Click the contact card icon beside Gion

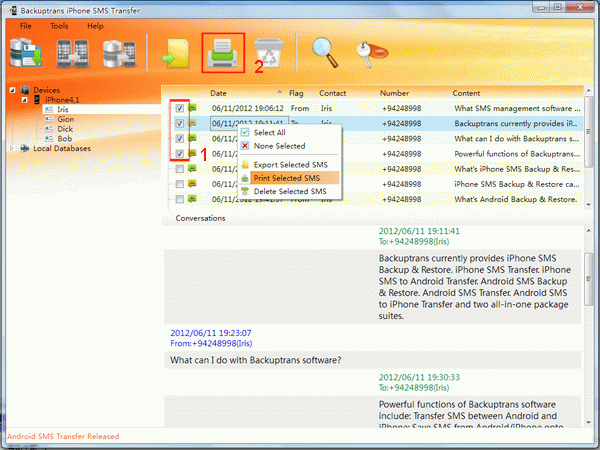pos(49,119)
